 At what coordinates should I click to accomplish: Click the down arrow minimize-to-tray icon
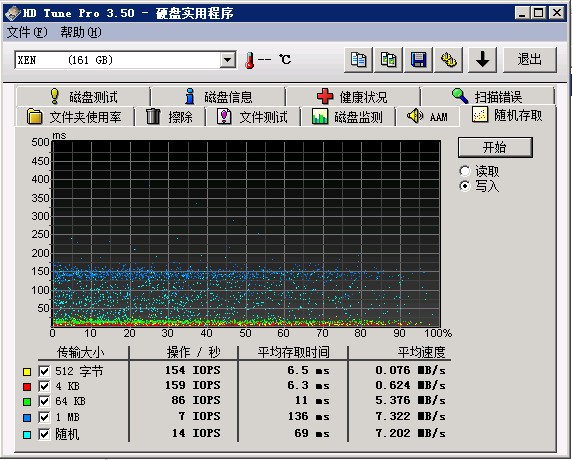click(x=482, y=59)
